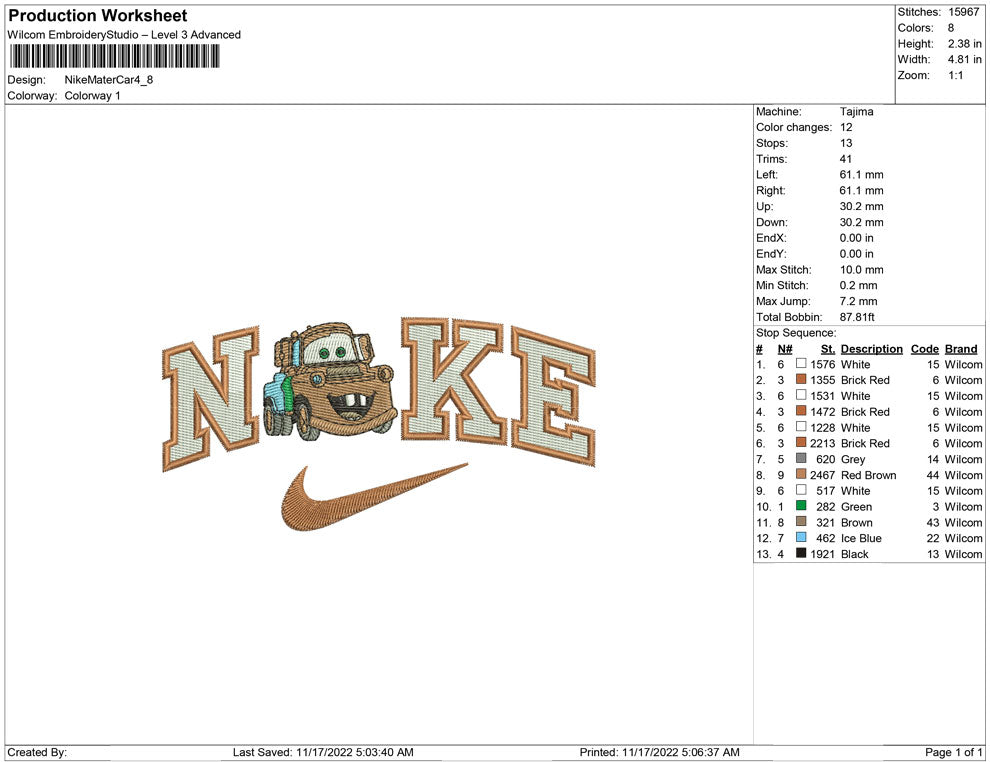Screen dimensions: 990x762
Task: Click the Brand column header
Action: tap(961, 349)
